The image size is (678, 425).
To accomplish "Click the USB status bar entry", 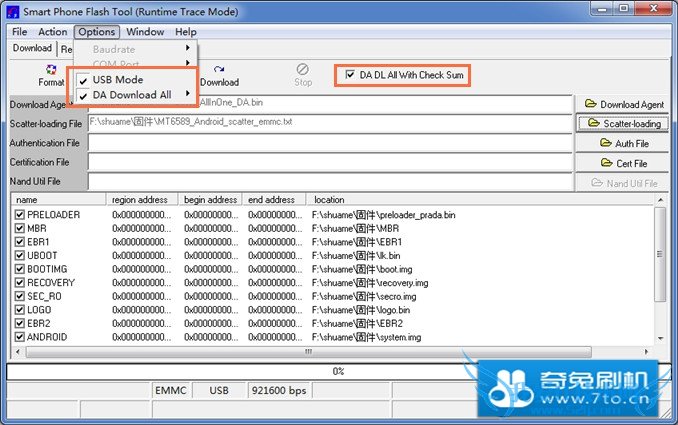I will 219,390.
